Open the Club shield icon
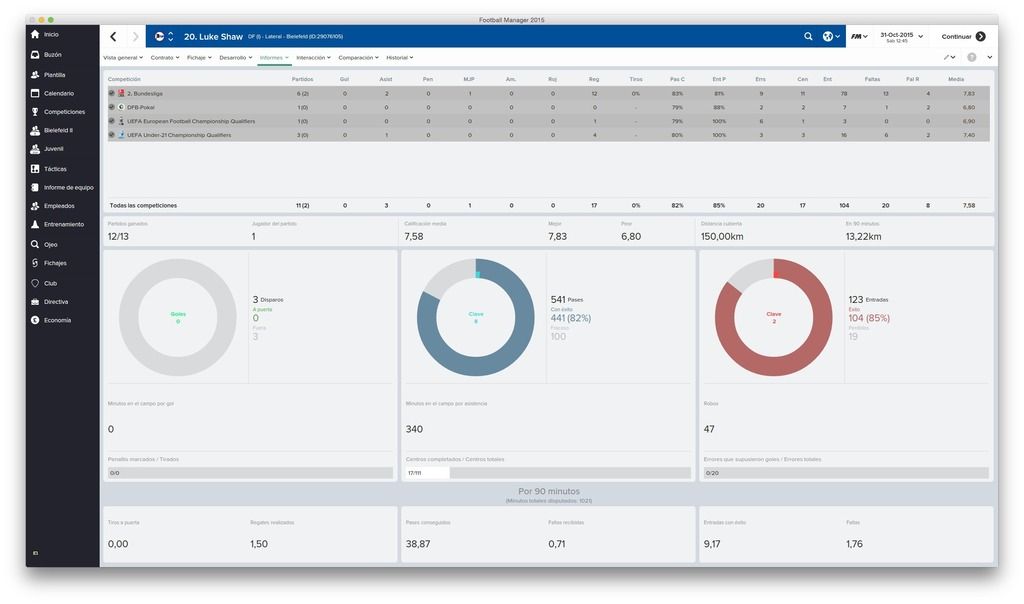The image size is (1024, 604). pyautogui.click(x=35, y=283)
